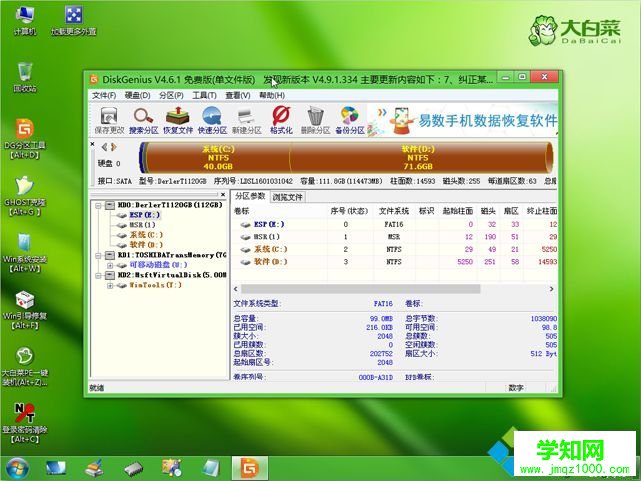The width and height of the screenshot is (641, 481).
Task: Open DG分区工具 desktop shortcut
Action: [25, 139]
